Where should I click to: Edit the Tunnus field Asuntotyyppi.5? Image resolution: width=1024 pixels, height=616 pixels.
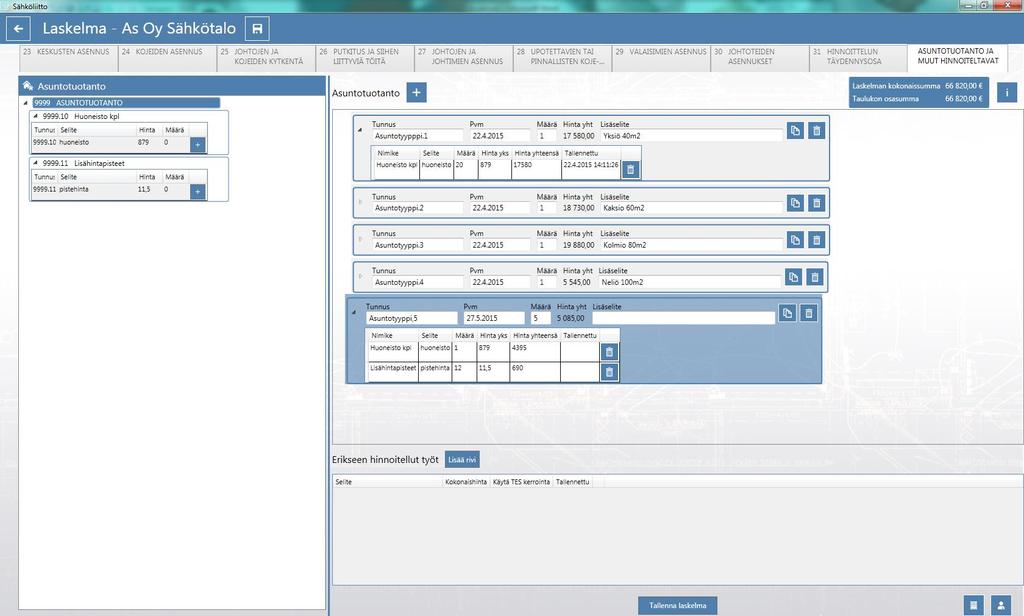[x=411, y=318]
